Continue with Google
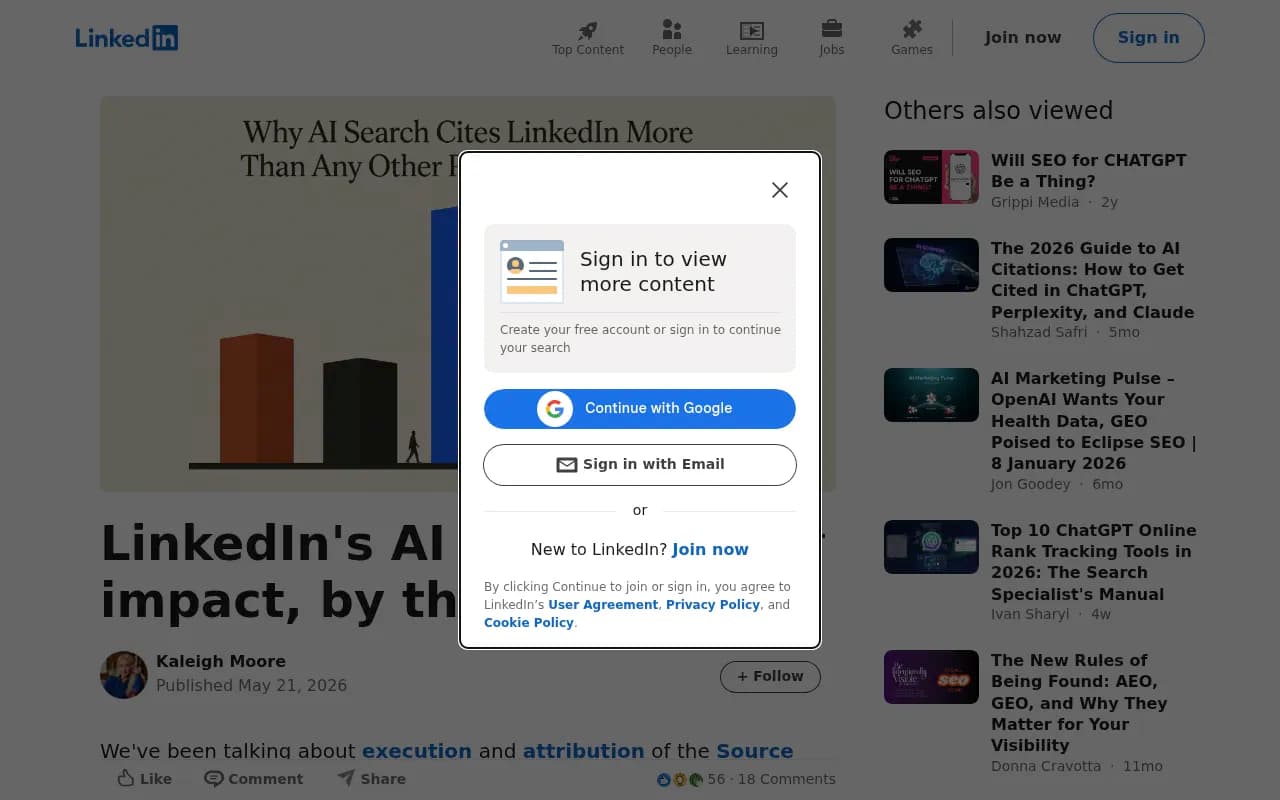 tap(640, 408)
